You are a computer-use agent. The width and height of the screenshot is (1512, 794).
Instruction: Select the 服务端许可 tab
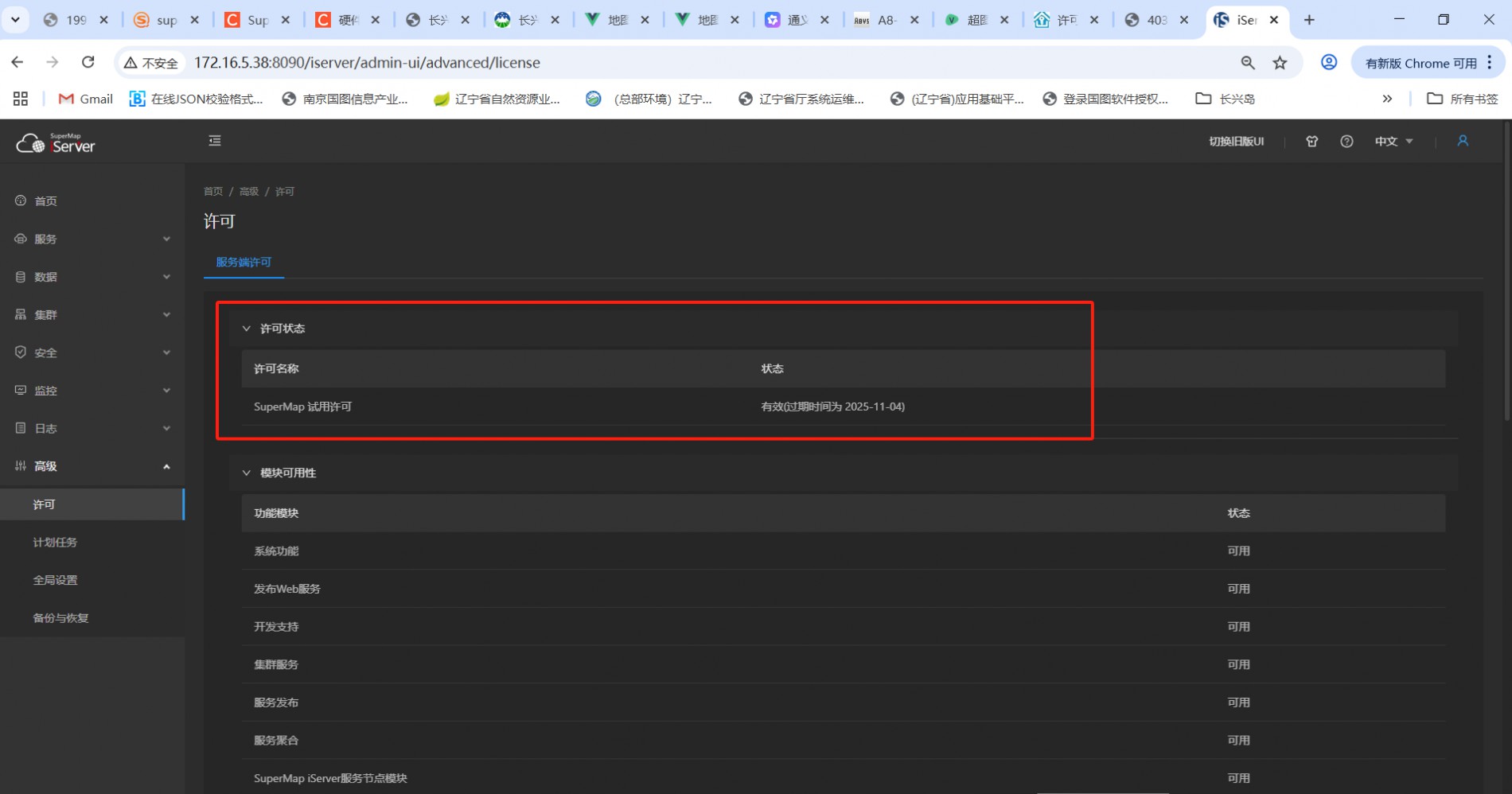244,262
